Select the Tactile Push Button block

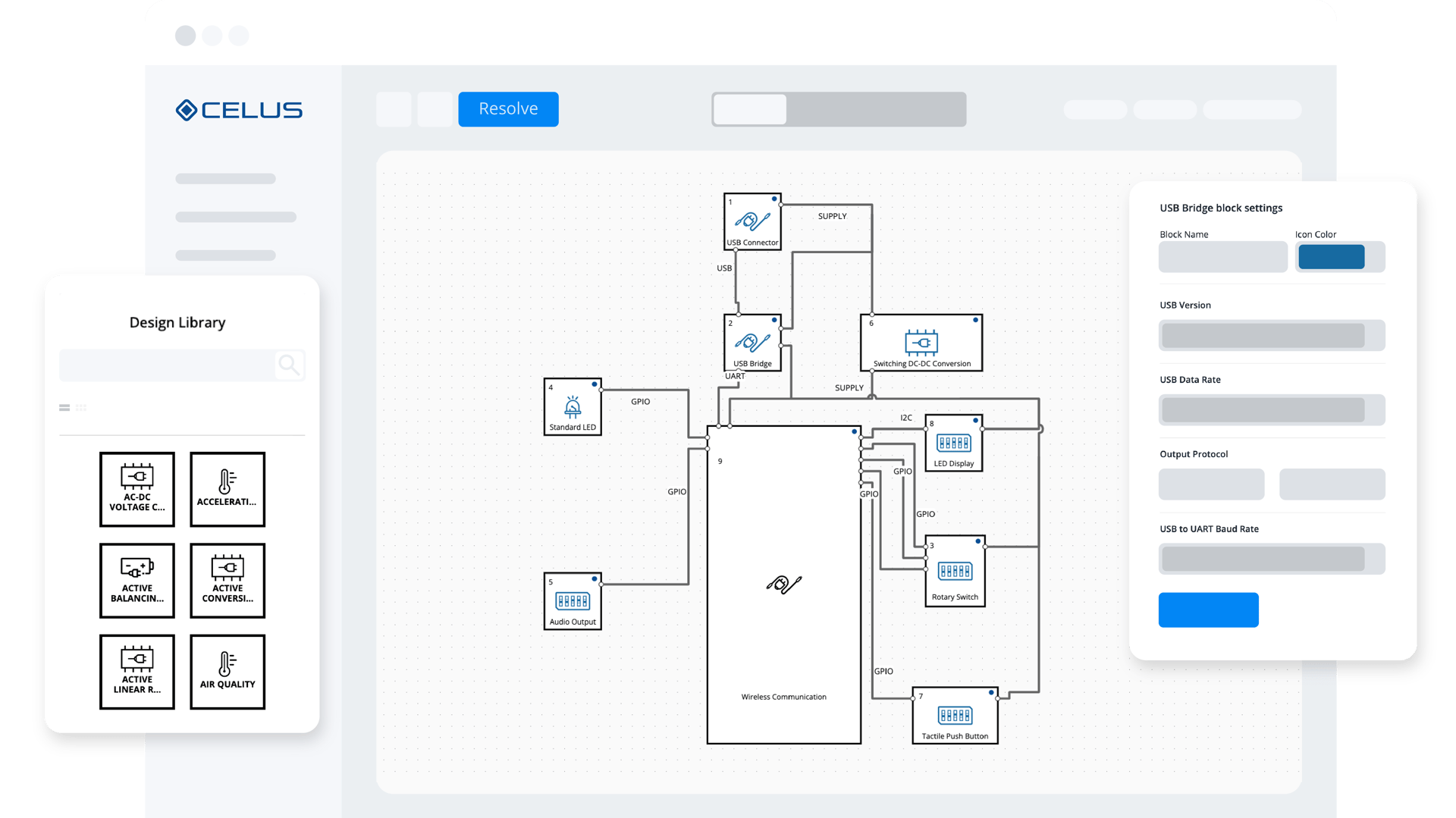tap(955, 716)
